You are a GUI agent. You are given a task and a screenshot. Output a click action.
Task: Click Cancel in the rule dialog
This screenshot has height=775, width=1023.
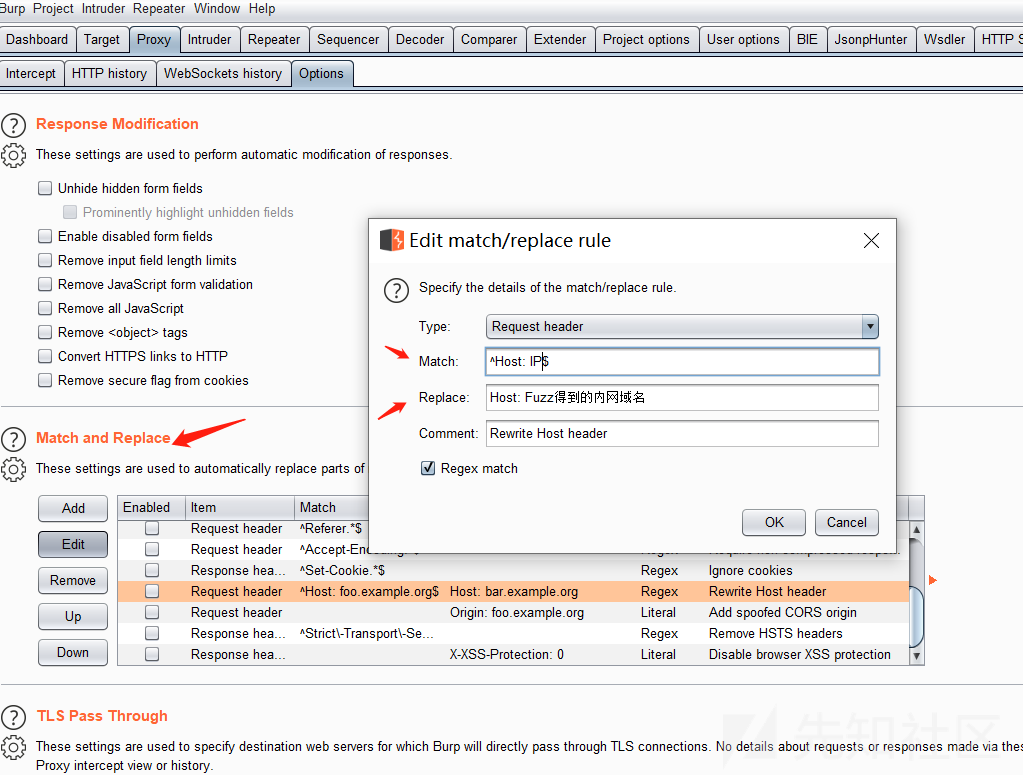click(846, 523)
